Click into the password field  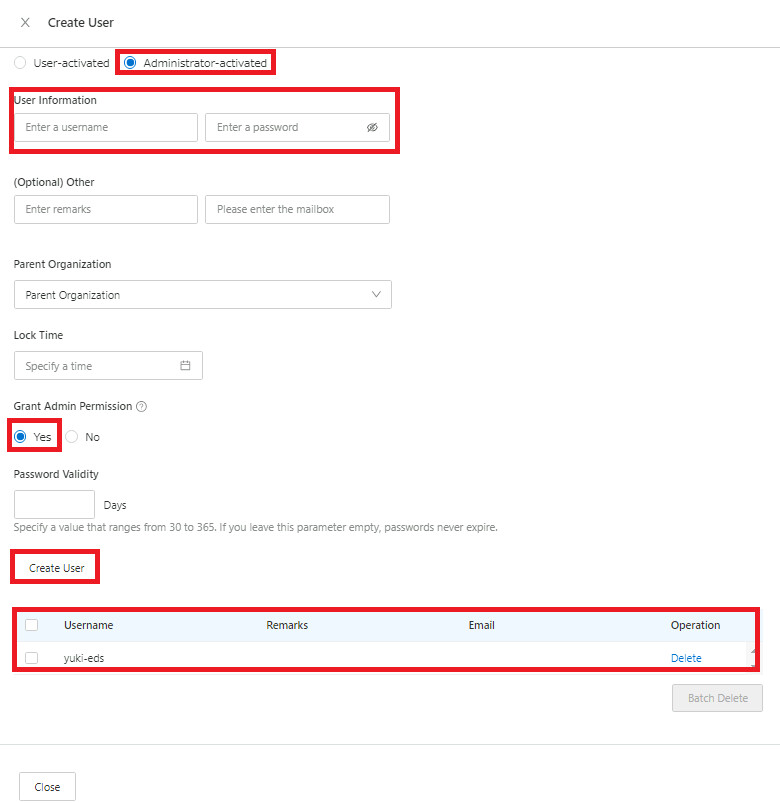(285, 128)
